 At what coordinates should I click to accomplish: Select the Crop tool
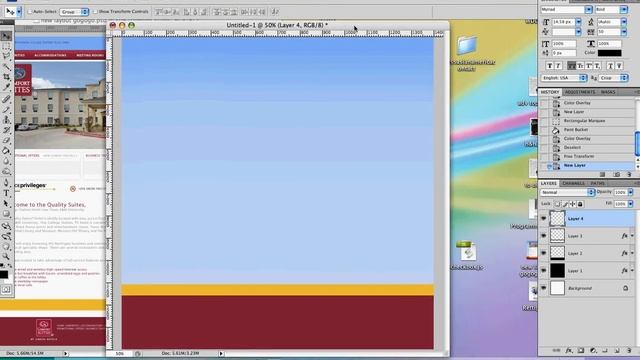(x=6, y=77)
